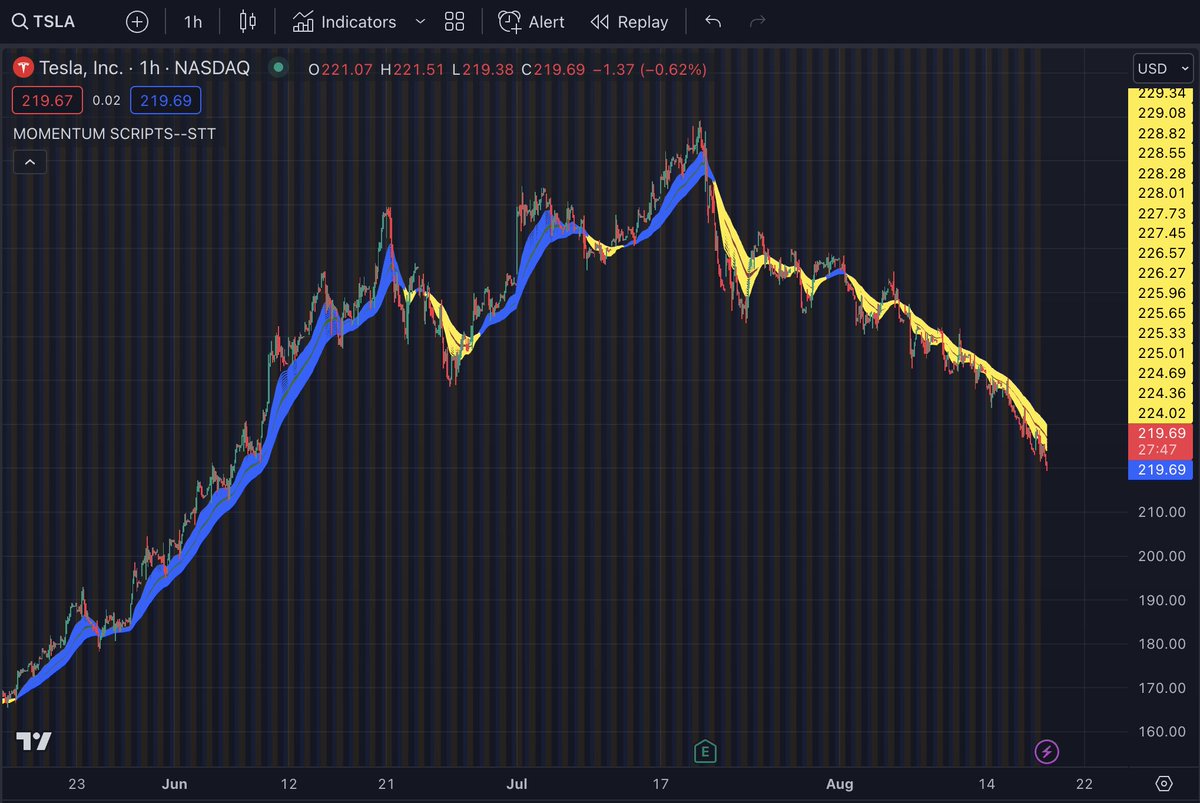Redo the chart action
Viewport: 1200px width, 803px height.
pos(757,21)
